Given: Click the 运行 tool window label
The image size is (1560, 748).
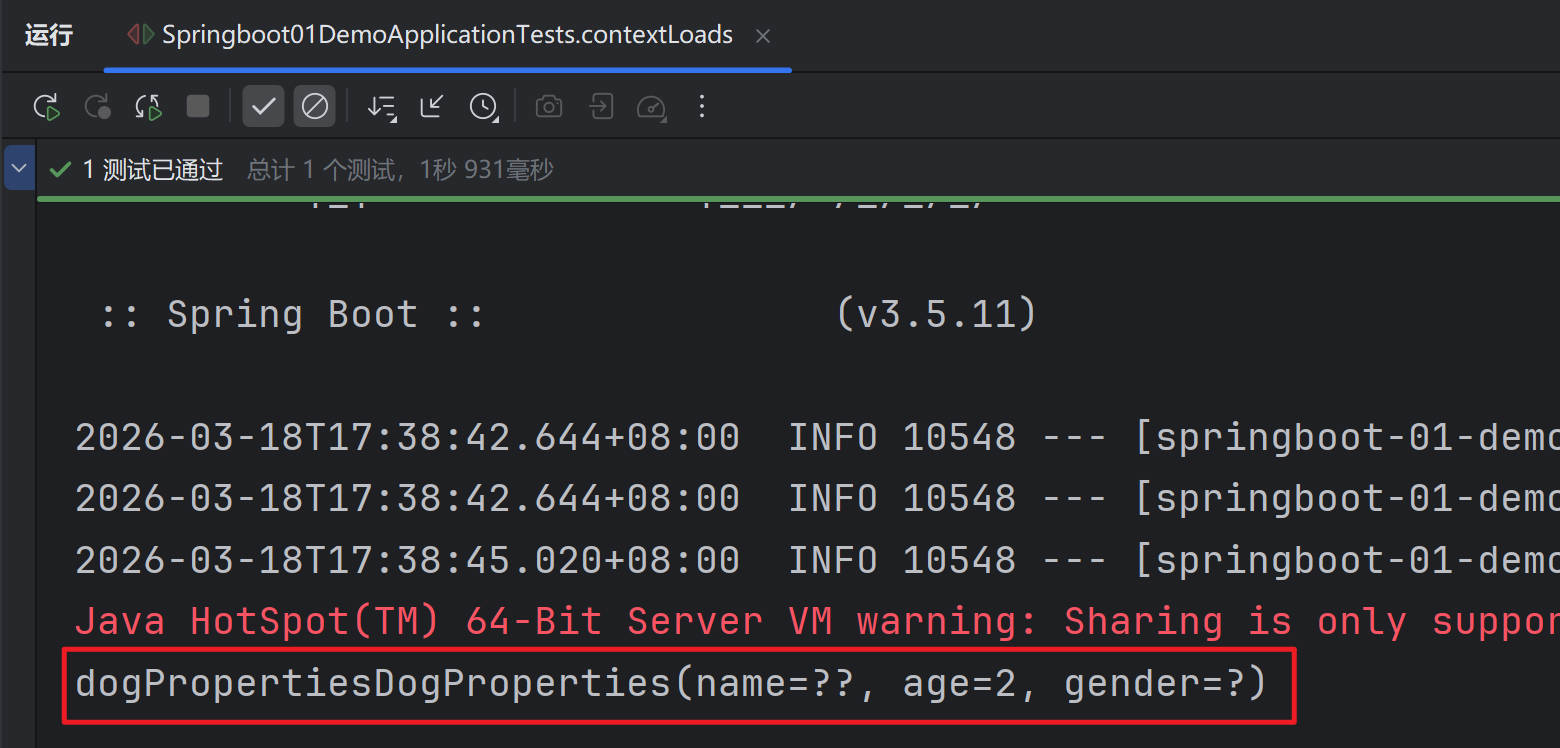Looking at the screenshot, I should pos(49,36).
